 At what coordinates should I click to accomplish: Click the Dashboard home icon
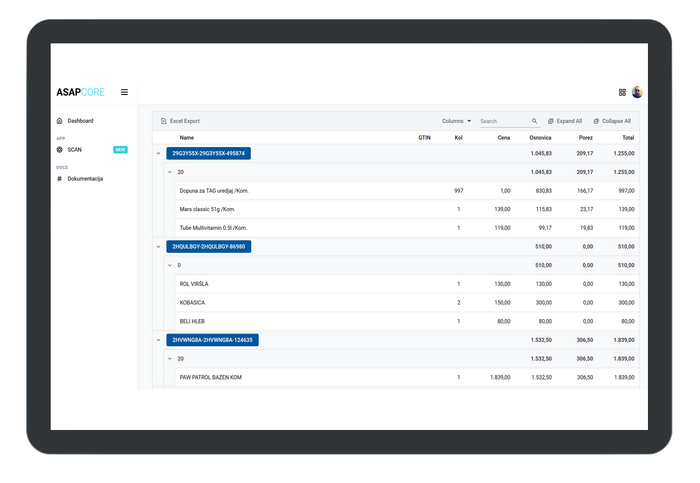point(60,121)
